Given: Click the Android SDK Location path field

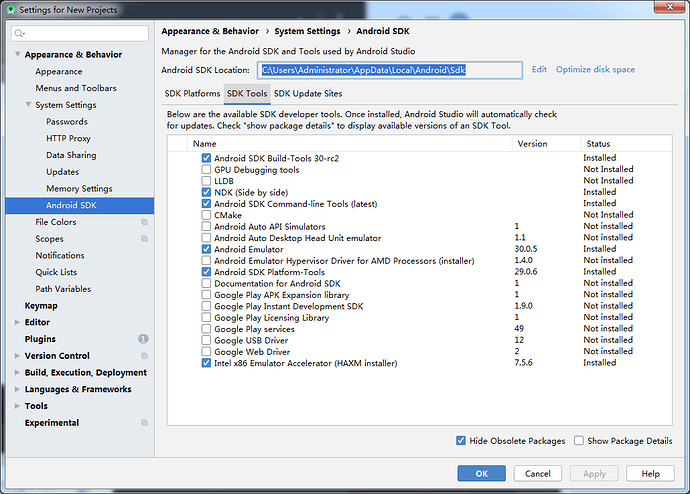Looking at the screenshot, I should pos(390,70).
